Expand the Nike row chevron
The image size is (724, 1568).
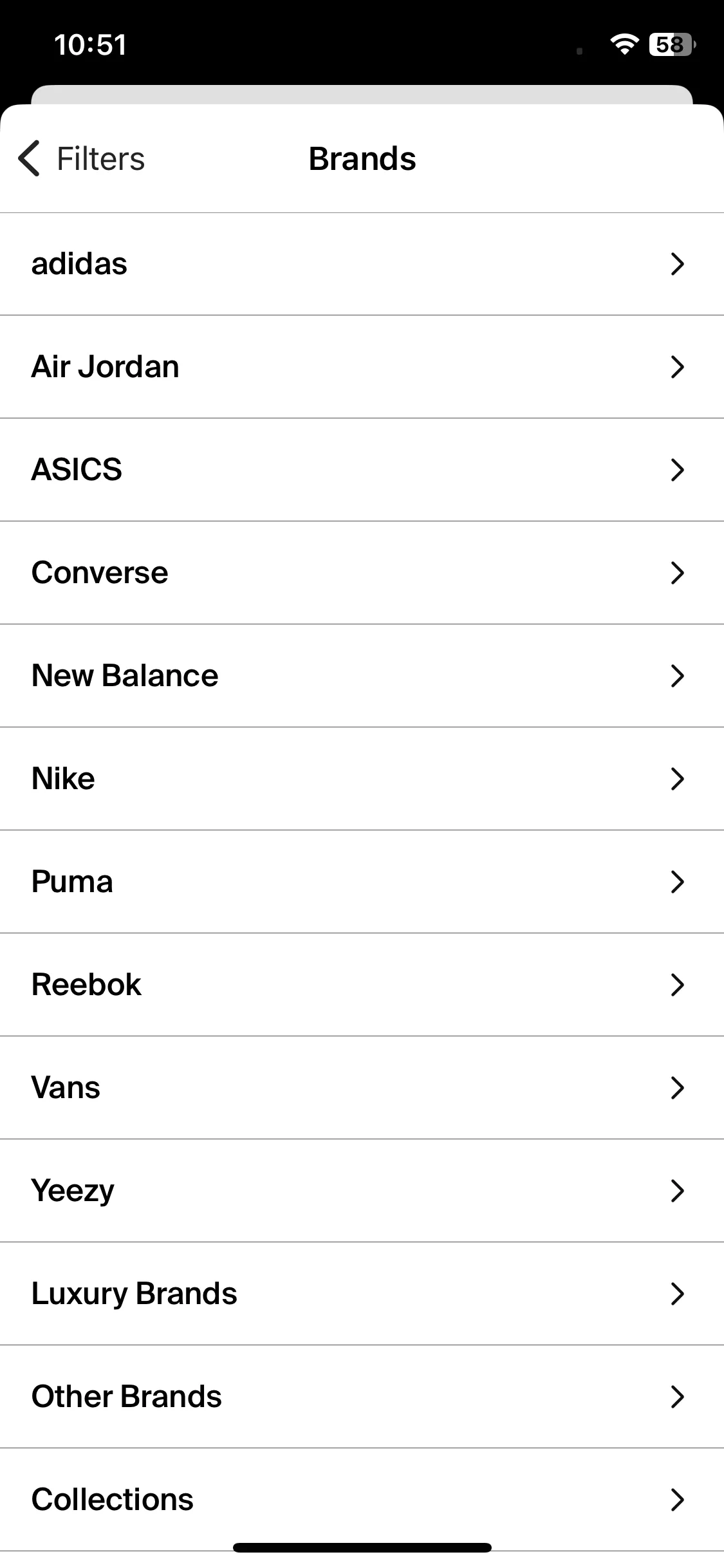[677, 779]
